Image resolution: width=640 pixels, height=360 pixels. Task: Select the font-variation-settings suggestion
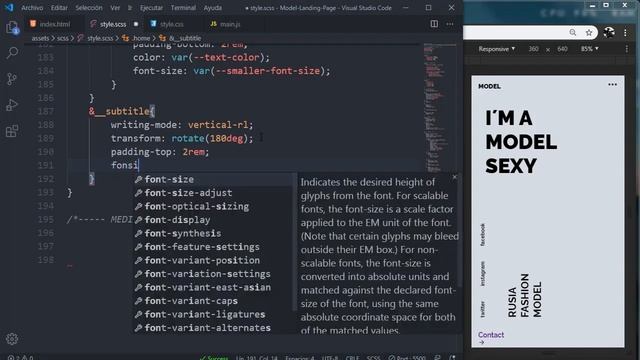[x=213, y=273]
